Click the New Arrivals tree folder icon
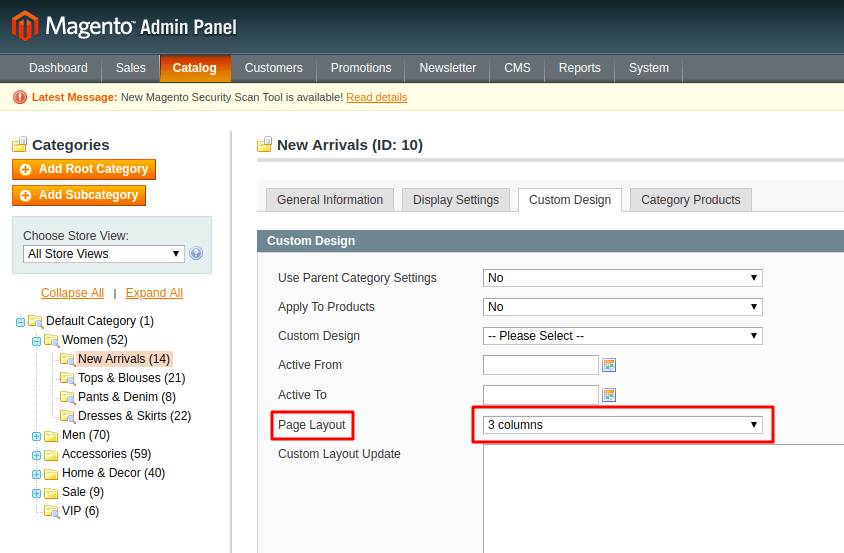This screenshot has width=844, height=553. 67,359
